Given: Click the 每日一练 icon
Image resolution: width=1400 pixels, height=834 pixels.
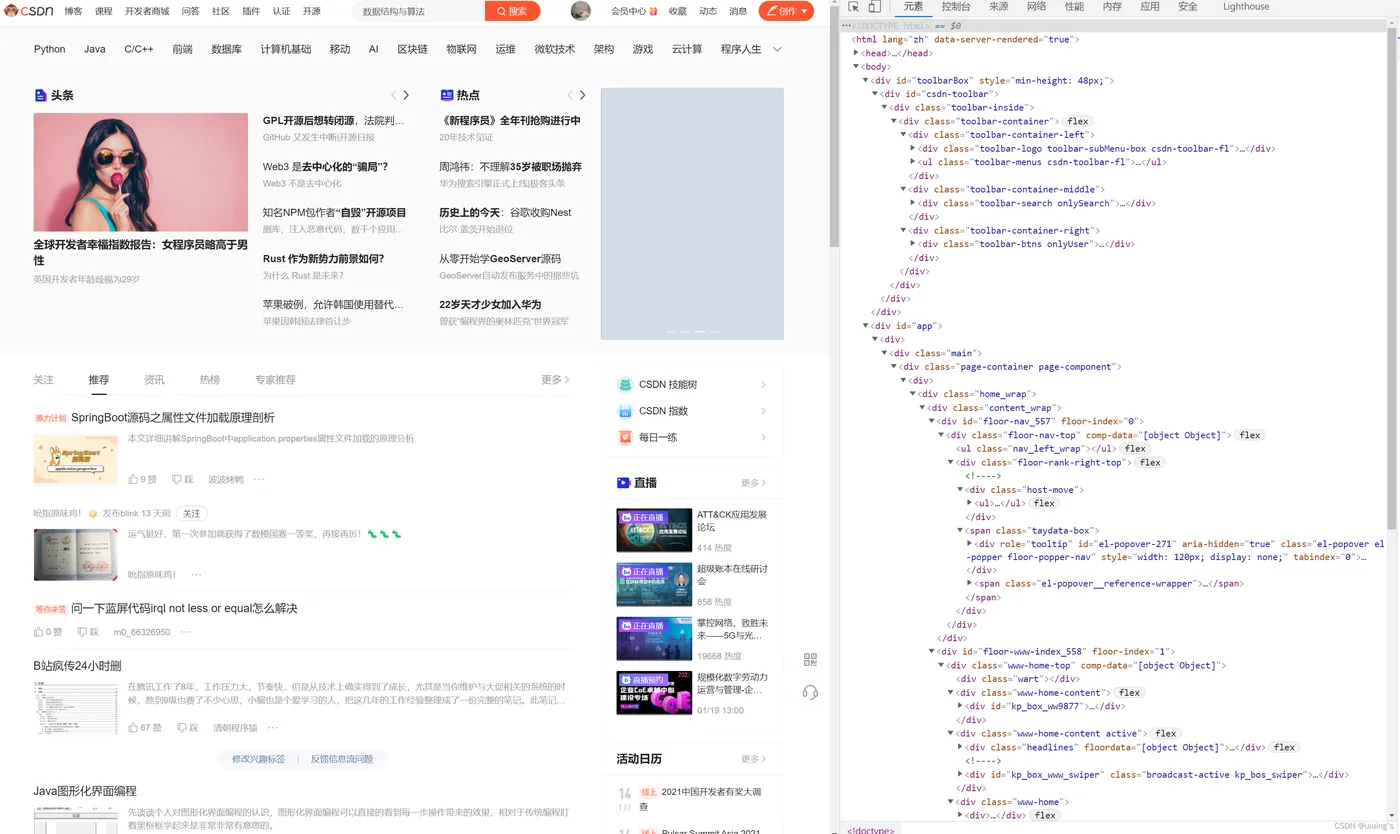Looking at the screenshot, I should [625, 438].
